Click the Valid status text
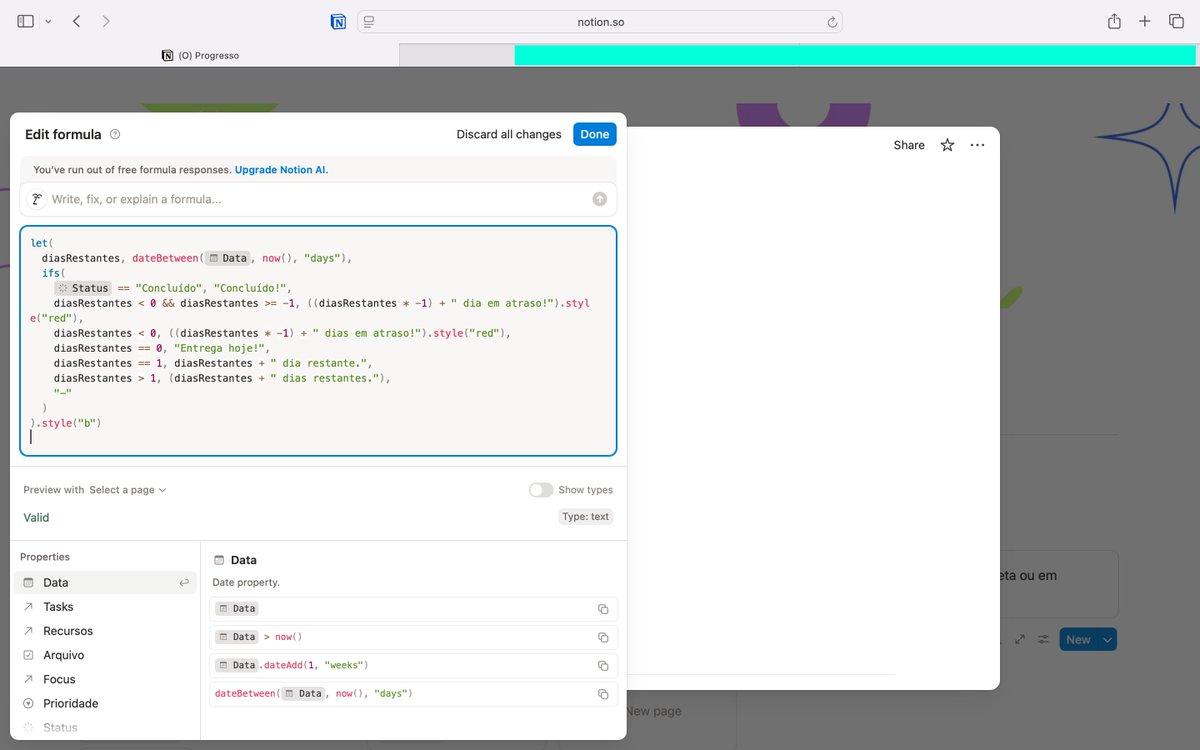This screenshot has width=1200, height=750. [36, 518]
